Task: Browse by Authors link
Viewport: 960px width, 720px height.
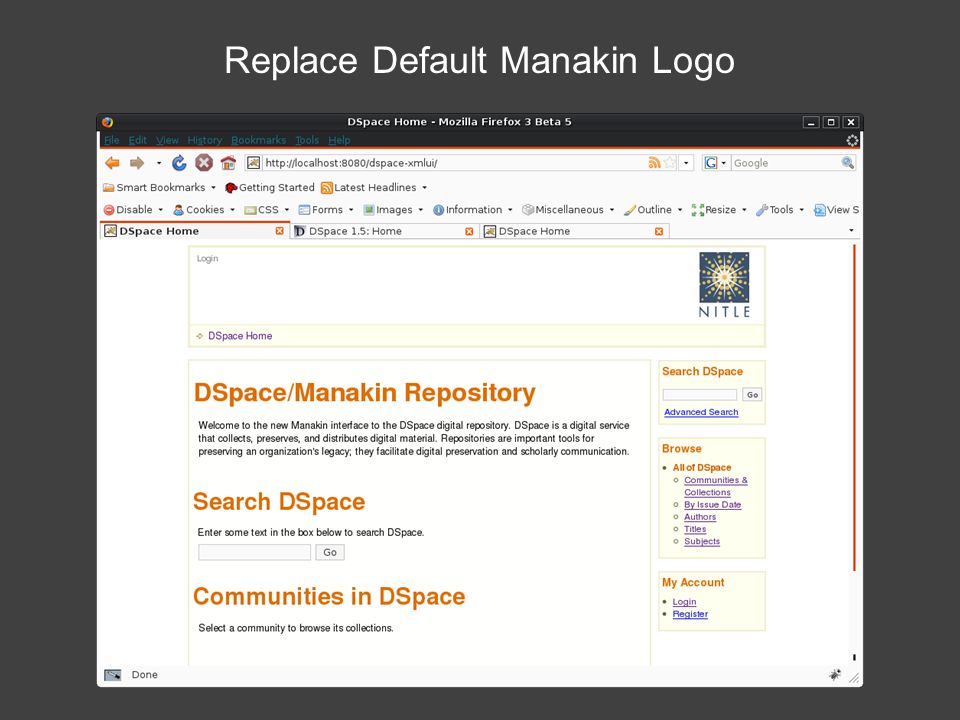Action: pyautogui.click(x=700, y=517)
